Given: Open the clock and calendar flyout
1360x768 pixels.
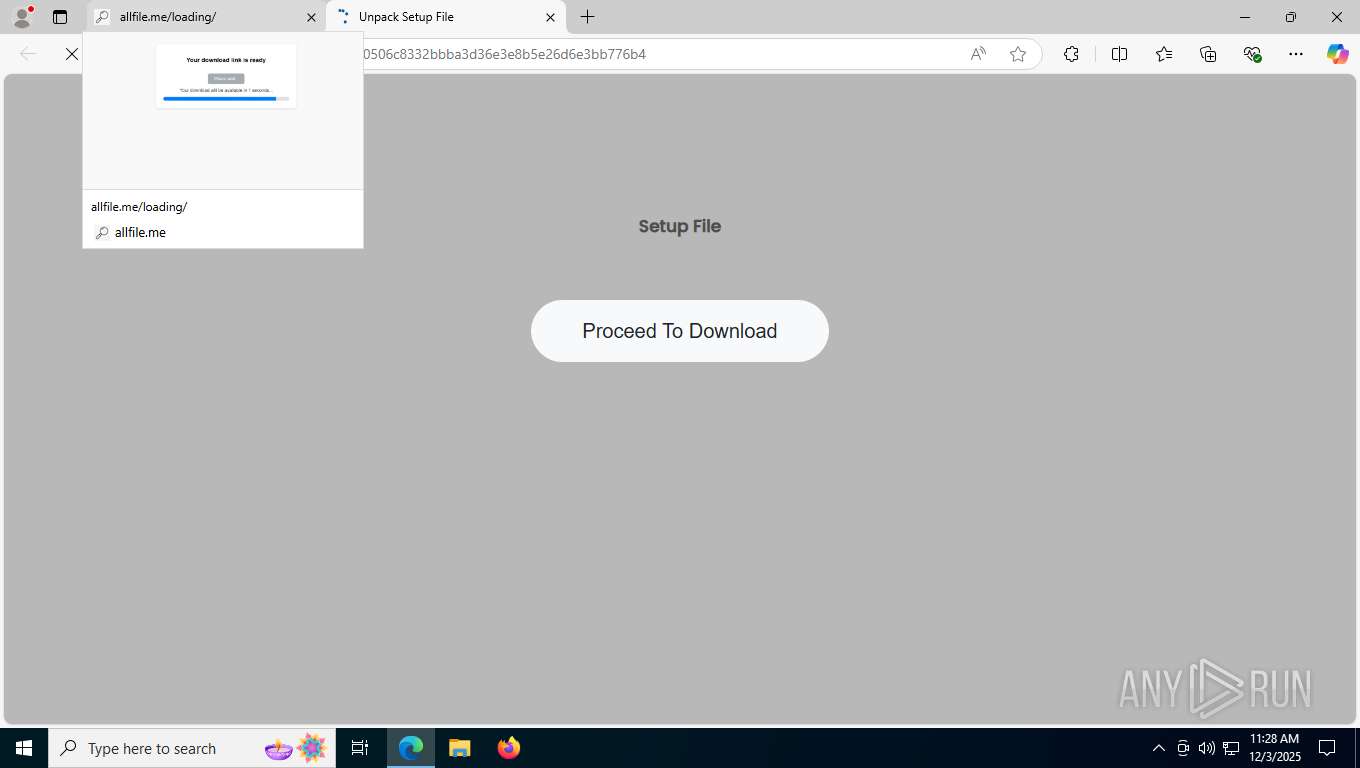Looking at the screenshot, I should pyautogui.click(x=1274, y=748).
